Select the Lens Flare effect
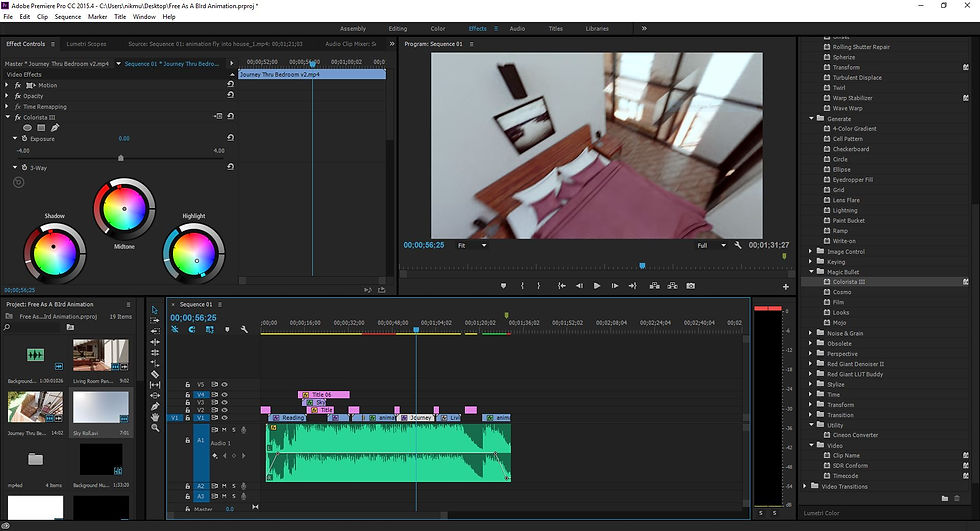Viewport: 980px width, 531px height. coord(846,200)
